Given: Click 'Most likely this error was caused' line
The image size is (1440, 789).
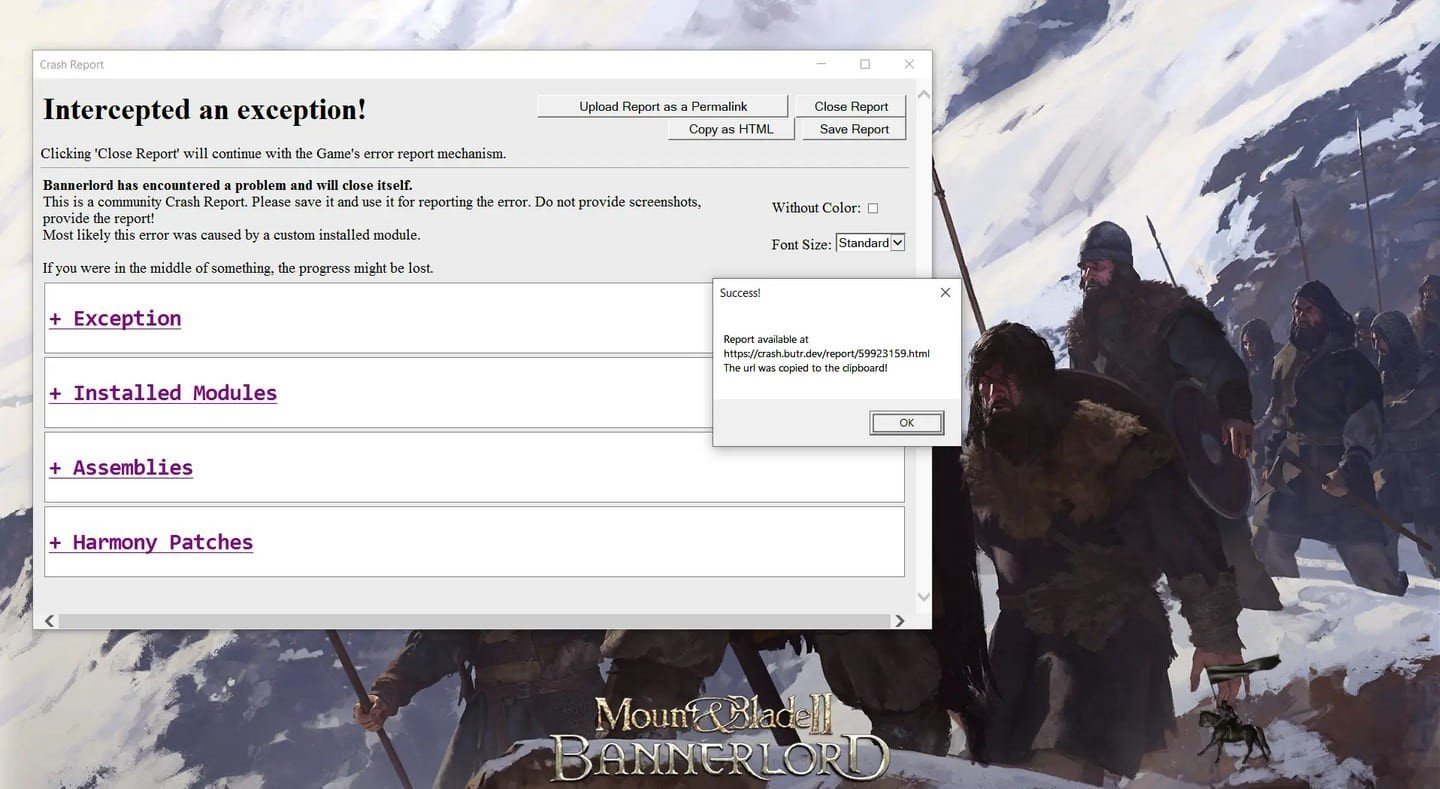Looking at the screenshot, I should point(232,235).
